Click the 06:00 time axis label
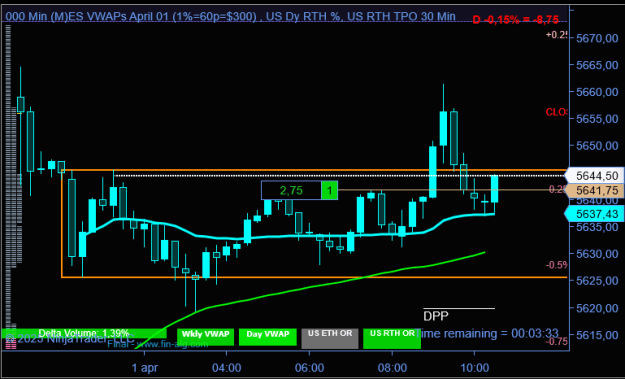This screenshot has width=625, height=379. (x=309, y=367)
